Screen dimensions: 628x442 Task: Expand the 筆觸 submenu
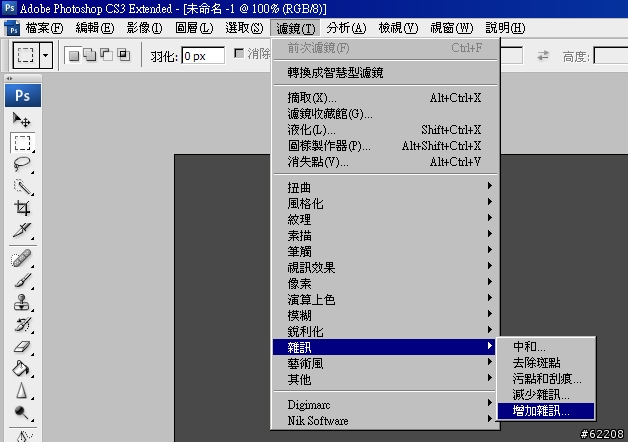tap(384, 251)
